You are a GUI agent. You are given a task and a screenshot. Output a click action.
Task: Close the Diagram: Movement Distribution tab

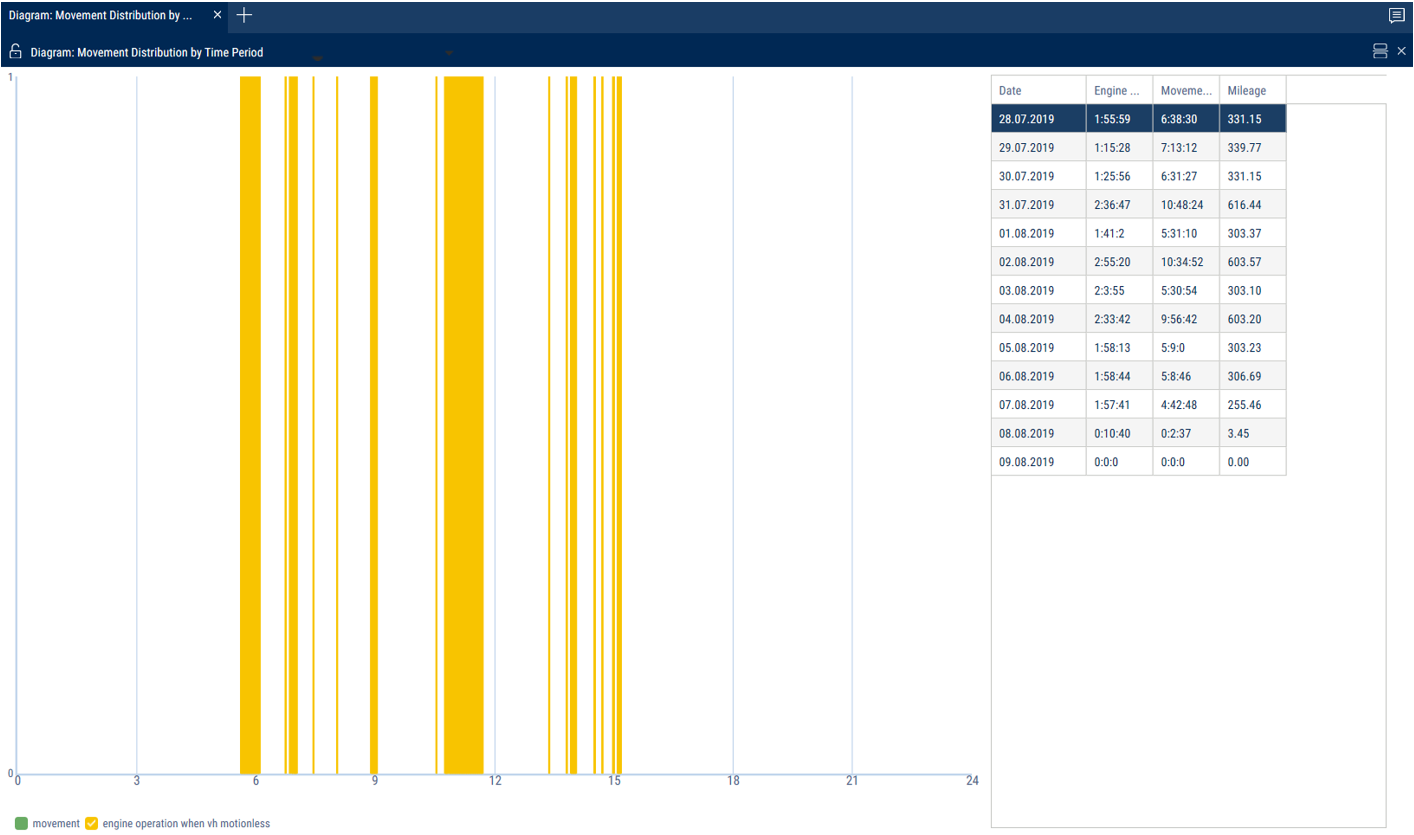[218, 16]
